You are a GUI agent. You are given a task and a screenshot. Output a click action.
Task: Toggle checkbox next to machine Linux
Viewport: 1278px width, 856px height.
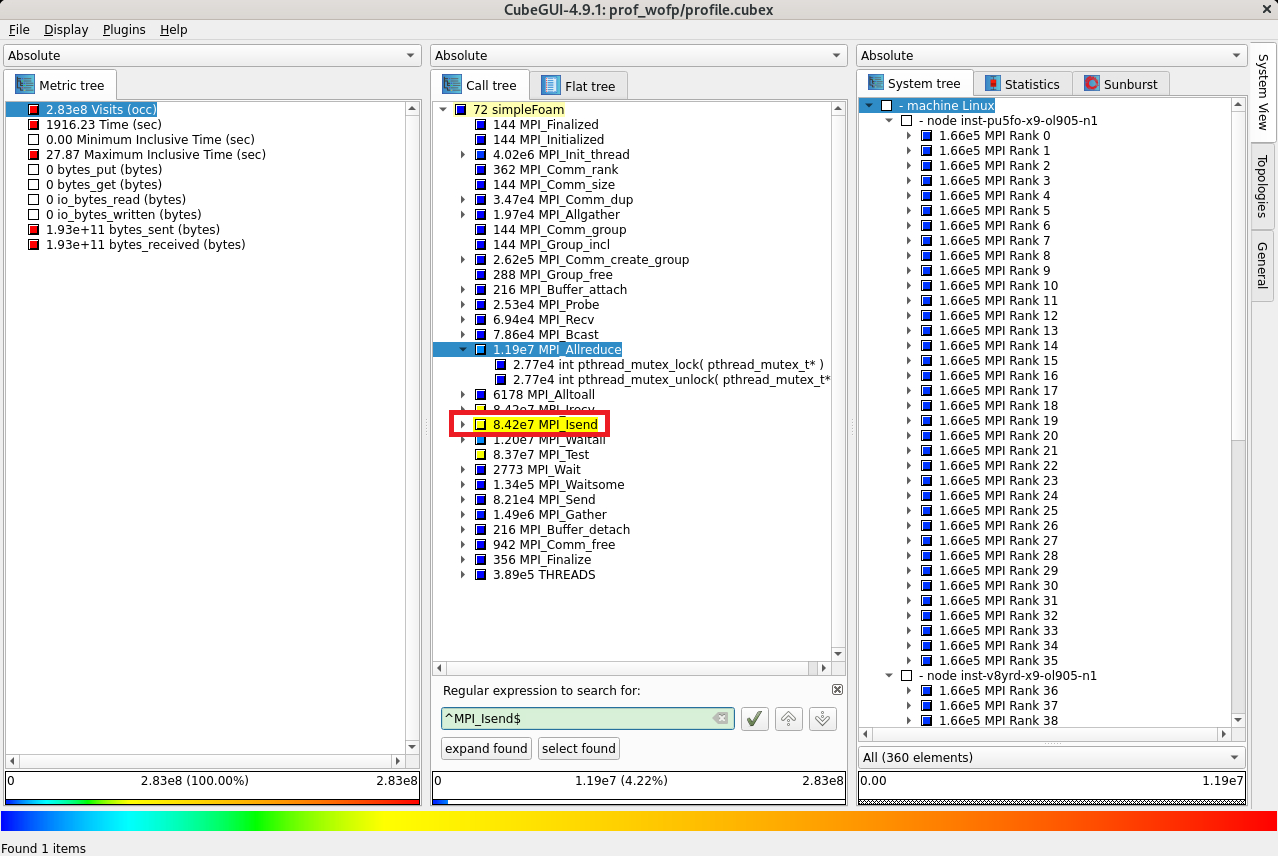[887, 106]
